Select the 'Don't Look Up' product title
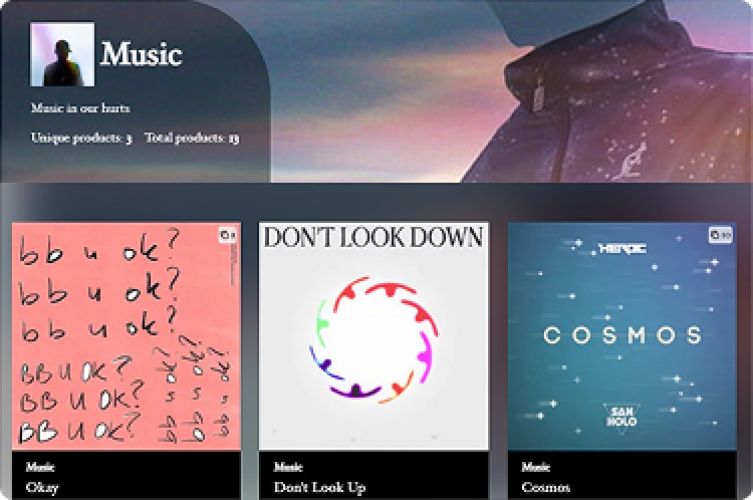This screenshot has height=500, width=753. tap(320, 487)
